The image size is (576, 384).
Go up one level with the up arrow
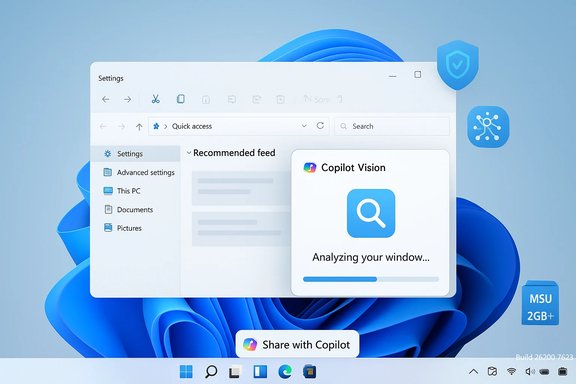pos(139,127)
